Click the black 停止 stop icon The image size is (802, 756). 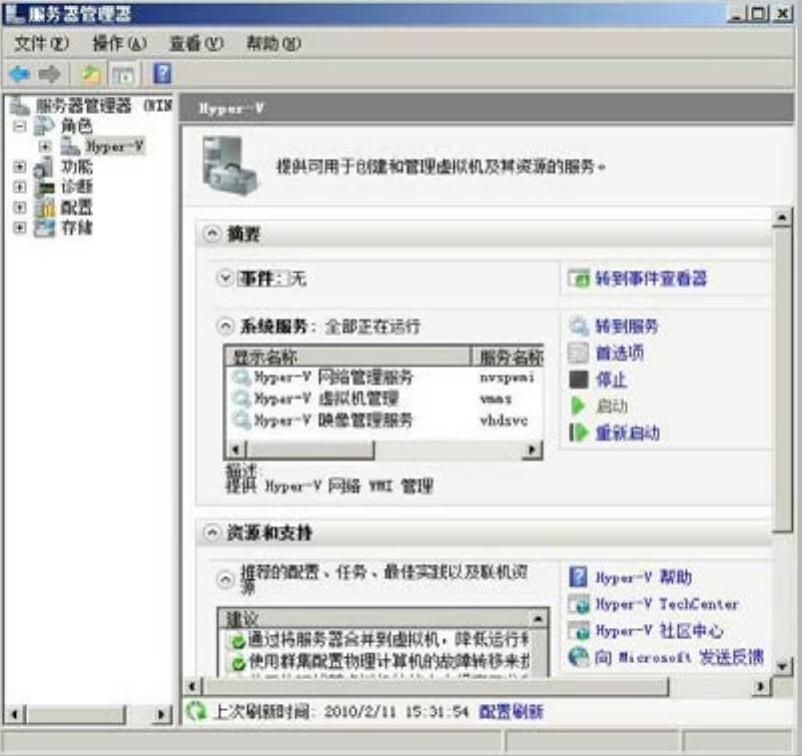pos(578,380)
